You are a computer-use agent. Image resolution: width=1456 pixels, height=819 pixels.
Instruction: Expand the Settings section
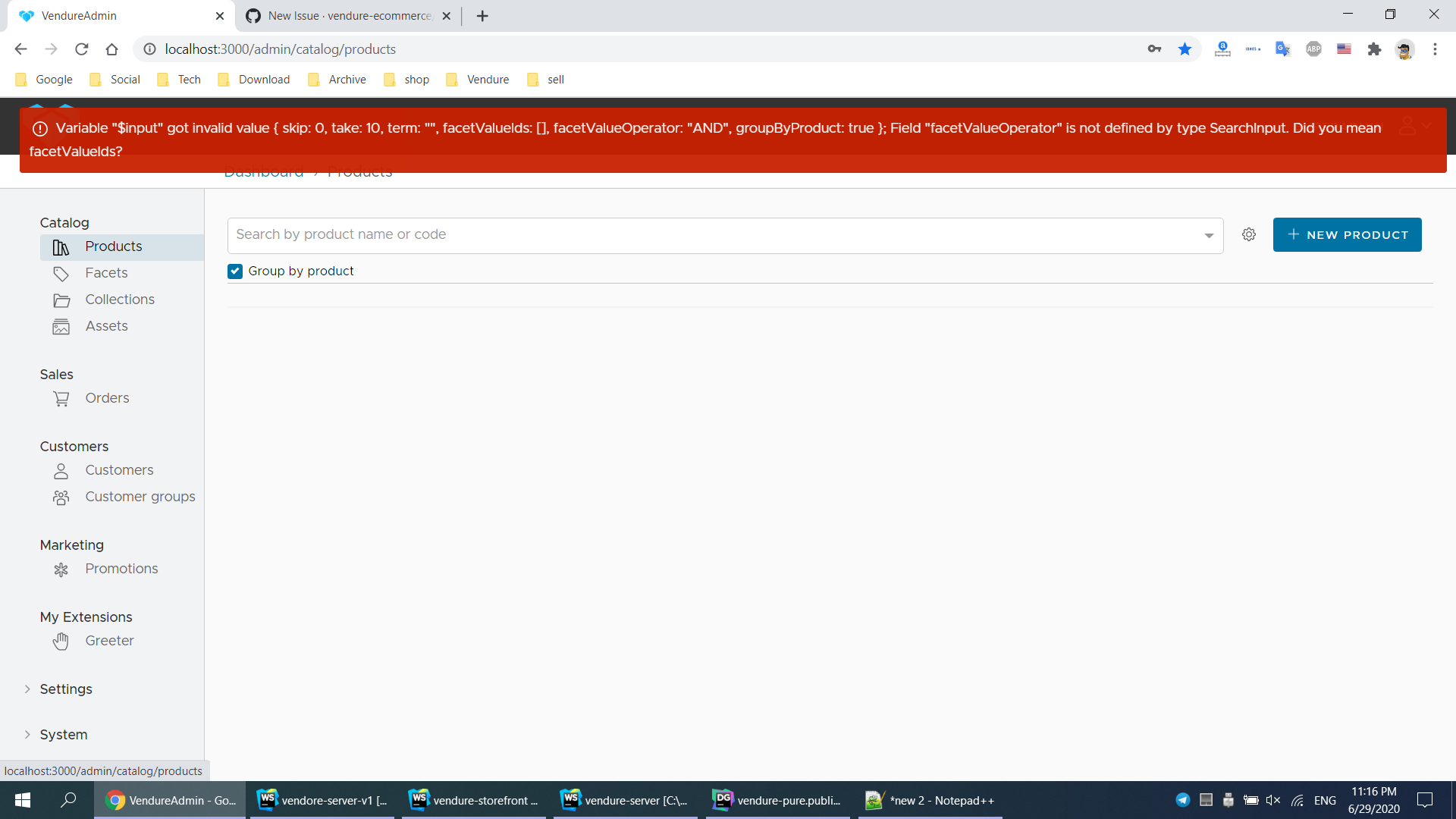(x=66, y=689)
